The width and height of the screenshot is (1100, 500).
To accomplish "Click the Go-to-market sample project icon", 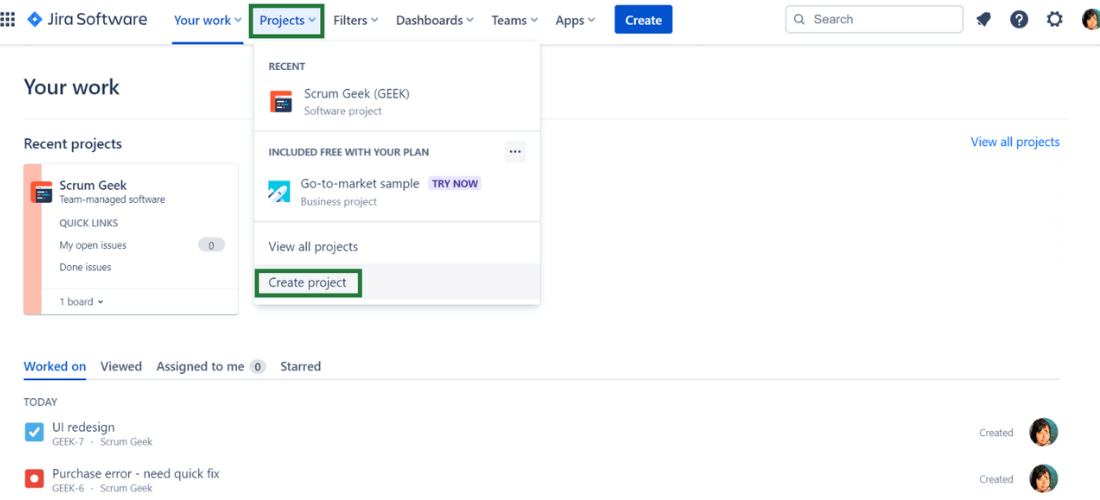I will tap(279, 191).
